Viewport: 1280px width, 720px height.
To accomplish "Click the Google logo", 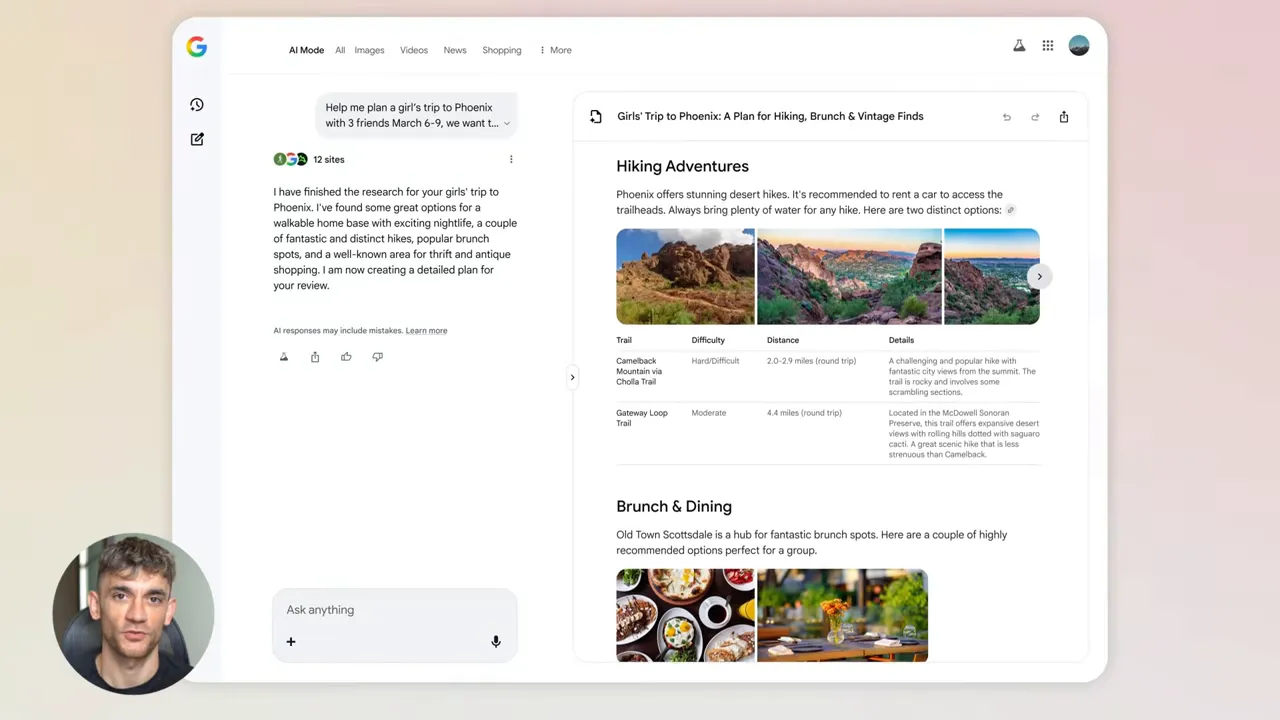I will (x=197, y=47).
